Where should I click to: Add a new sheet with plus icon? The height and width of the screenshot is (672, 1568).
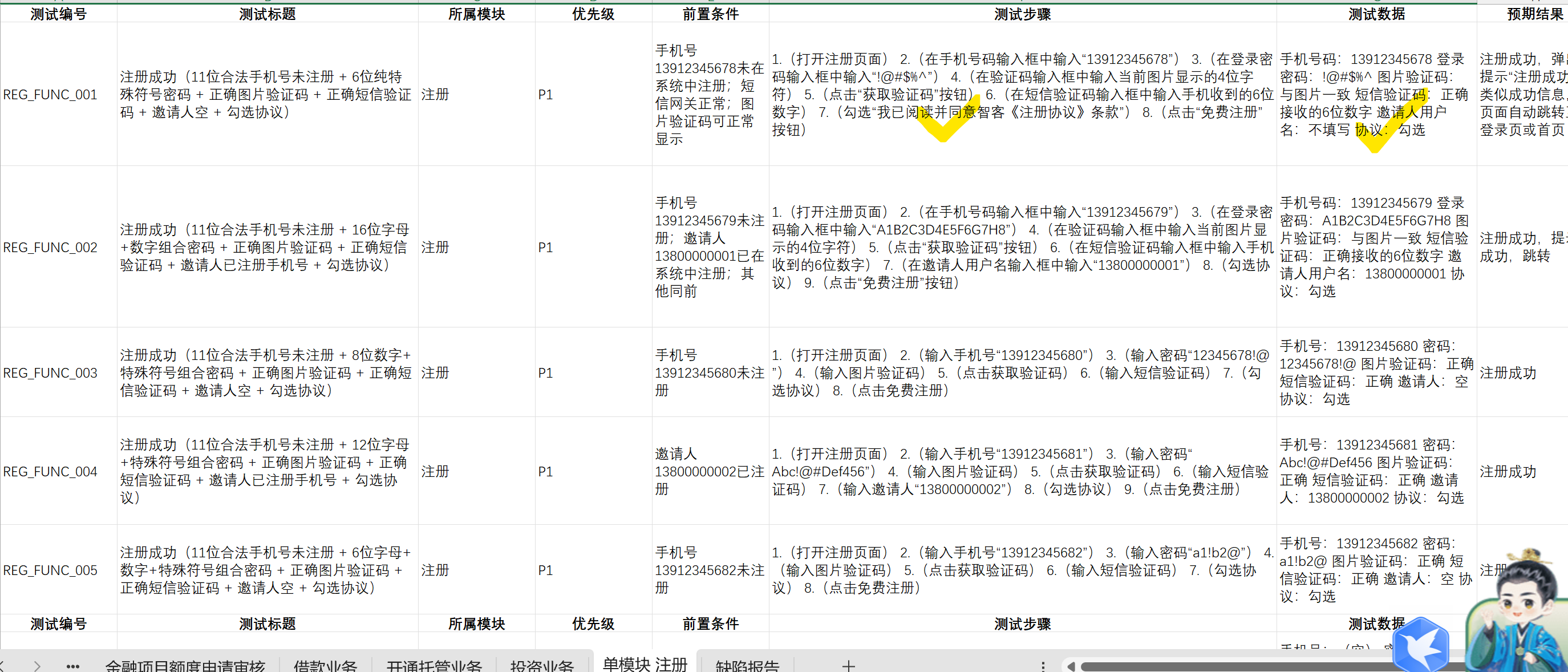click(x=848, y=666)
